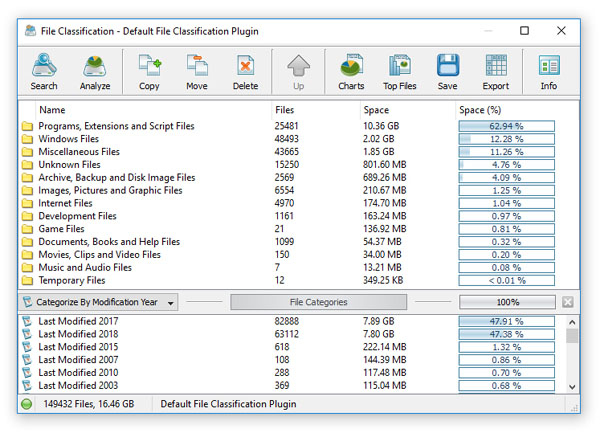Click the < 0.01 % space bar
The width and height of the screenshot is (600, 433).
507,280
